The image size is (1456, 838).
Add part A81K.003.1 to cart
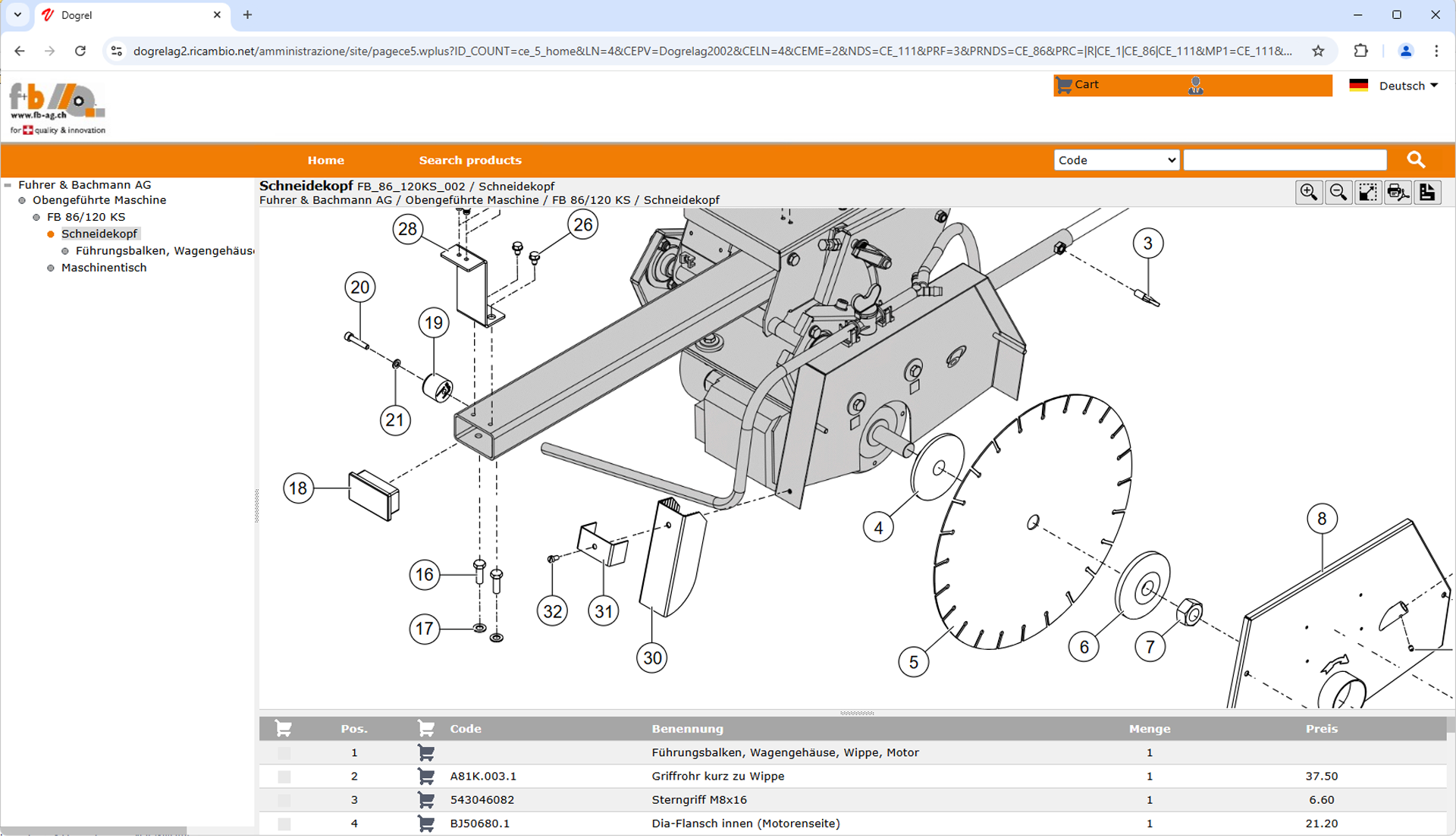pos(426,777)
